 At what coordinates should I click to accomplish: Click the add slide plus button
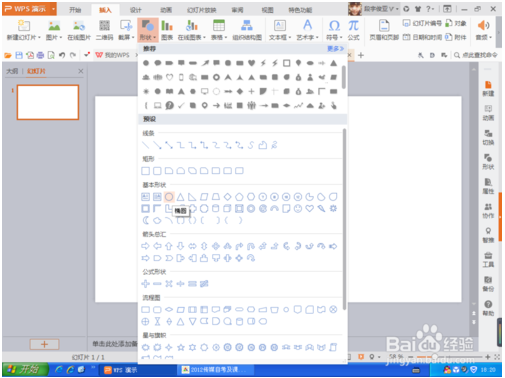[44, 344]
